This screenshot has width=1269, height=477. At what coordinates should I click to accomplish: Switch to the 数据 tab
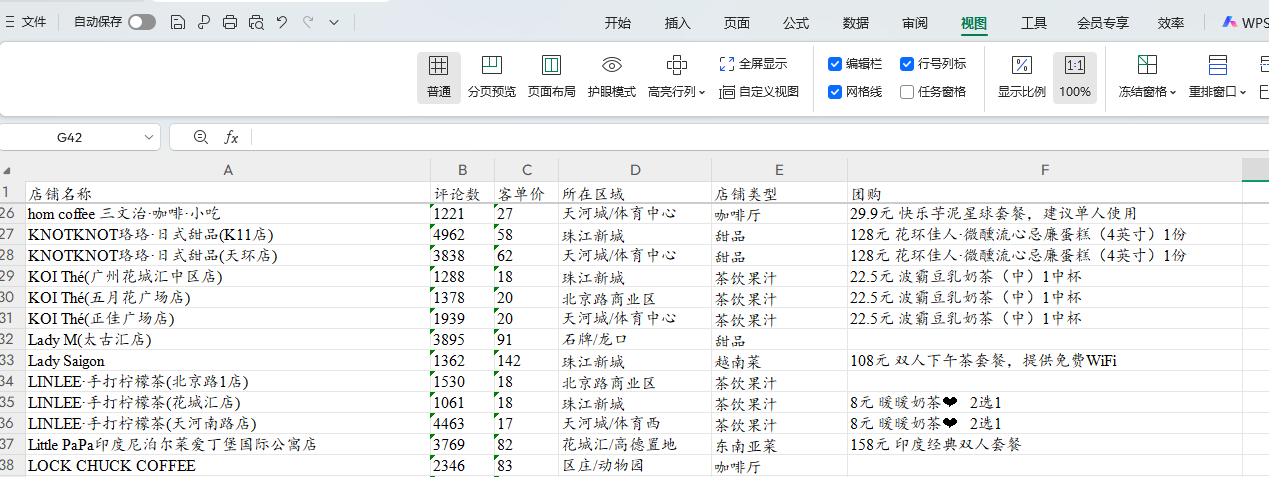click(x=856, y=23)
